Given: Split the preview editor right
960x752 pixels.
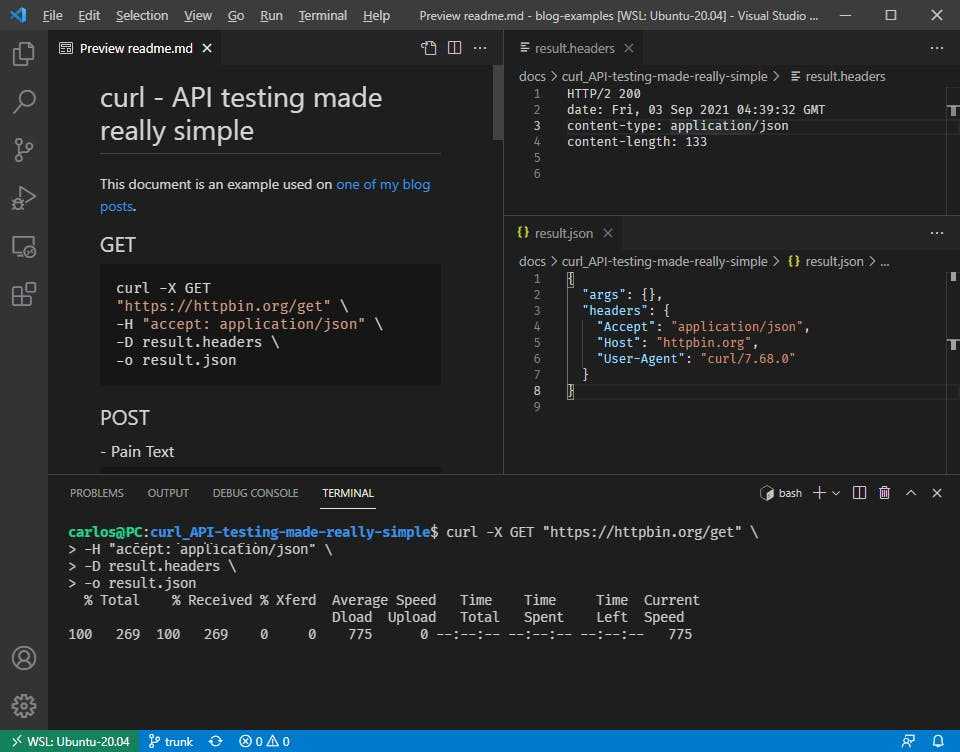Looking at the screenshot, I should click(x=454, y=48).
